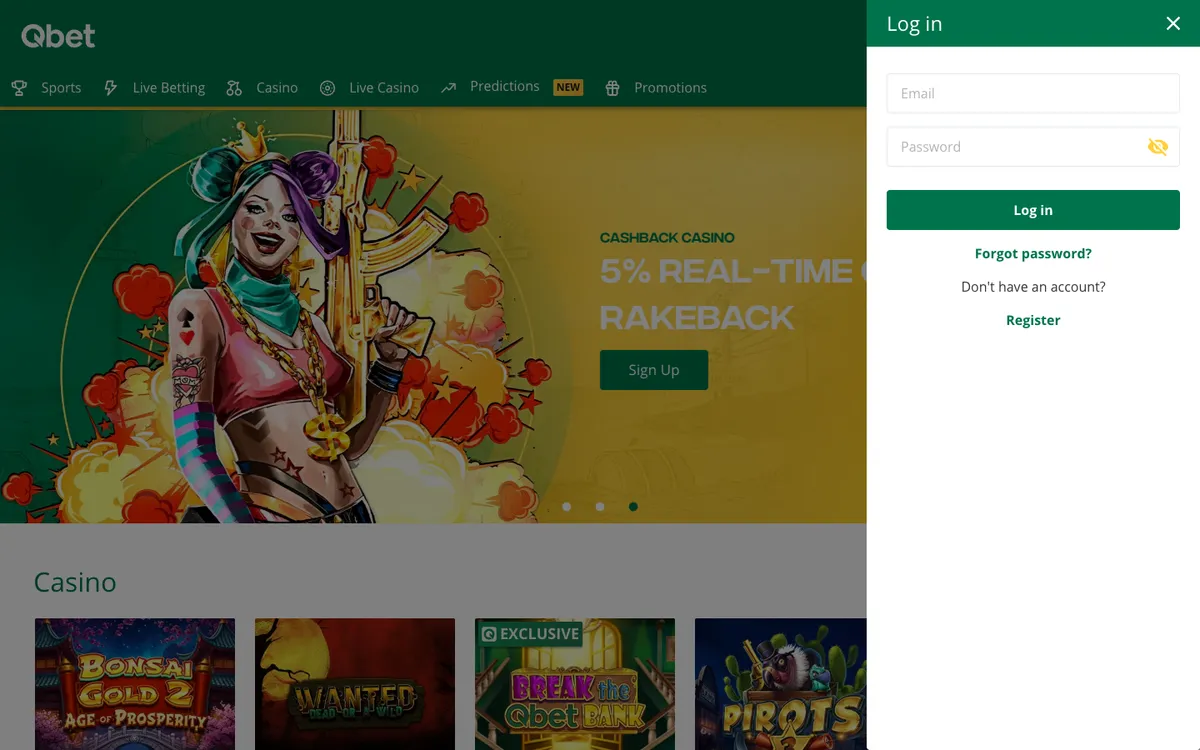Viewport: 1200px width, 750px height.
Task: Open the Live Betting section
Action: (x=168, y=88)
